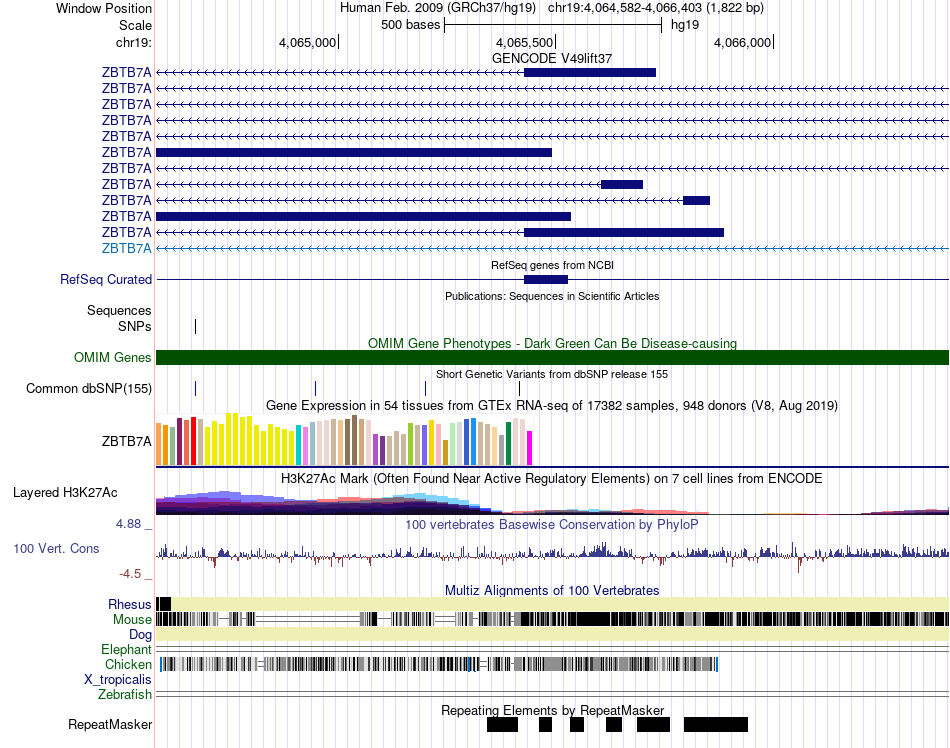
Task: Open the RepeatMasker track label
Action: tap(110, 724)
